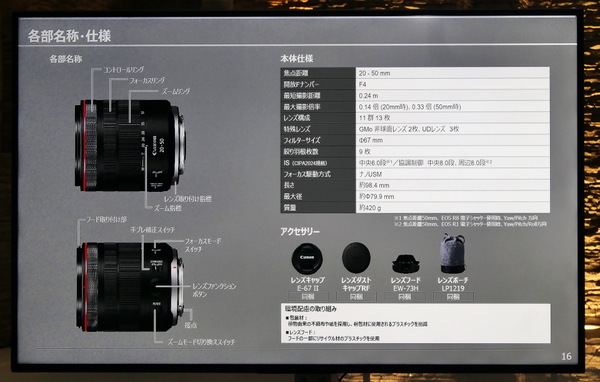
Task: Click the 中央6.0段 IS value cell
Action: point(453,163)
